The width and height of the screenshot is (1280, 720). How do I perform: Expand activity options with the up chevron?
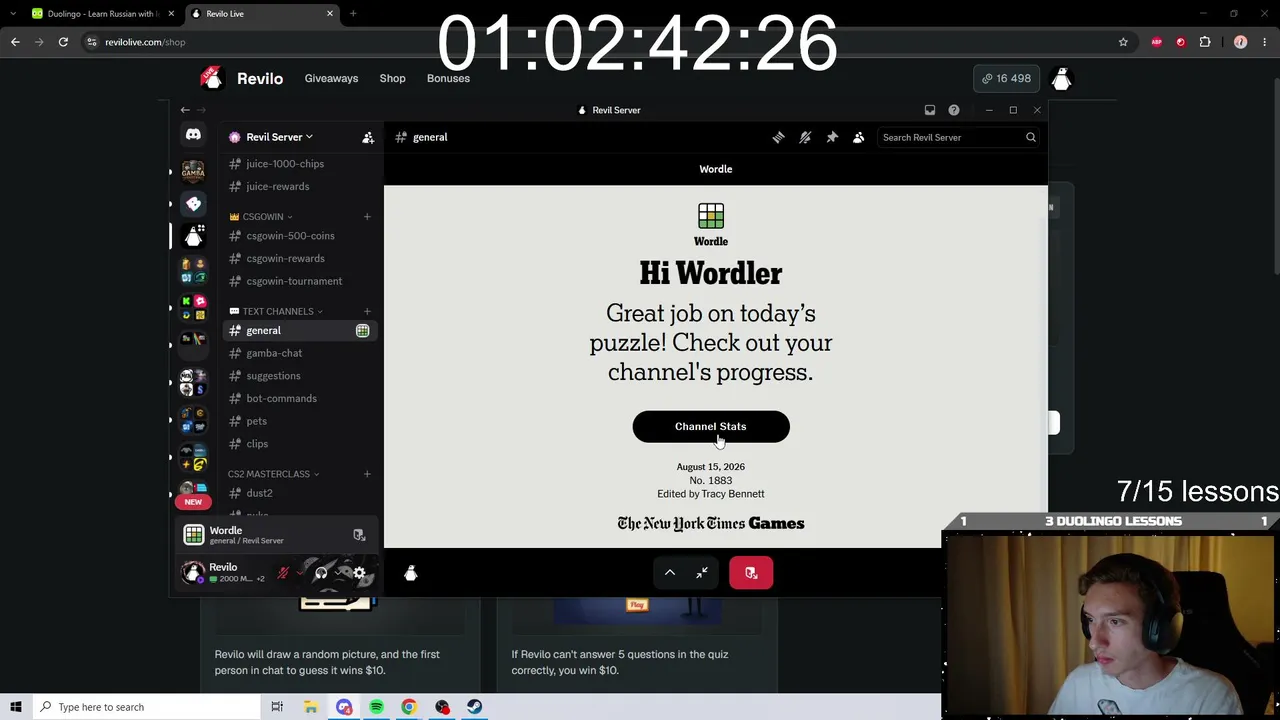[x=670, y=573]
